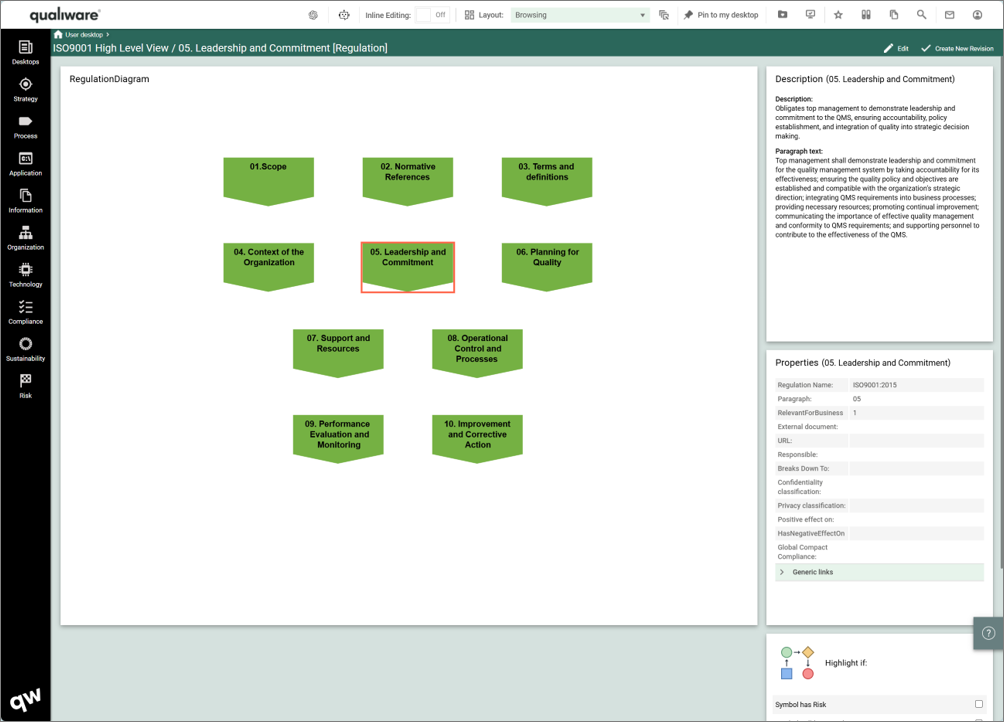The height and width of the screenshot is (722, 1004).
Task: Click the star favorite icon in the toolbar
Action: 838,15
